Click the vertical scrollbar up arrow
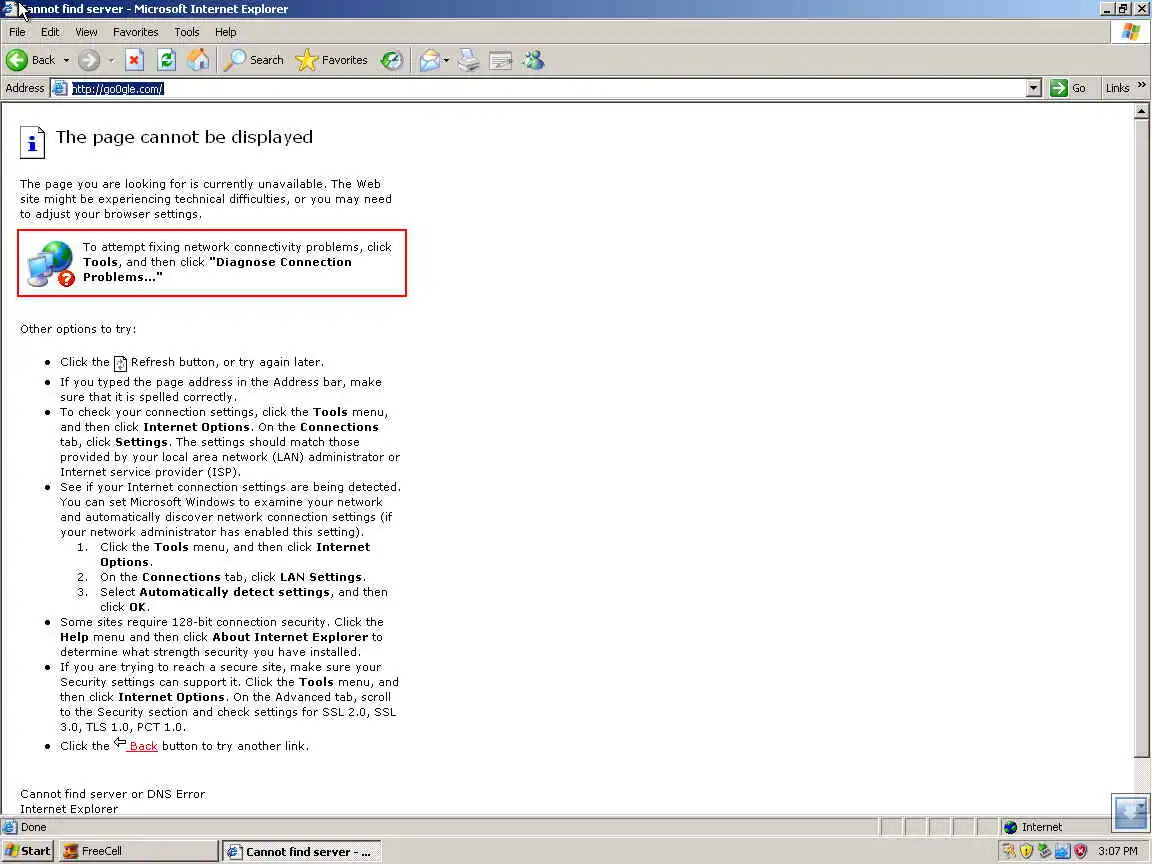Image resolution: width=1152 pixels, height=864 pixels. tap(1141, 112)
